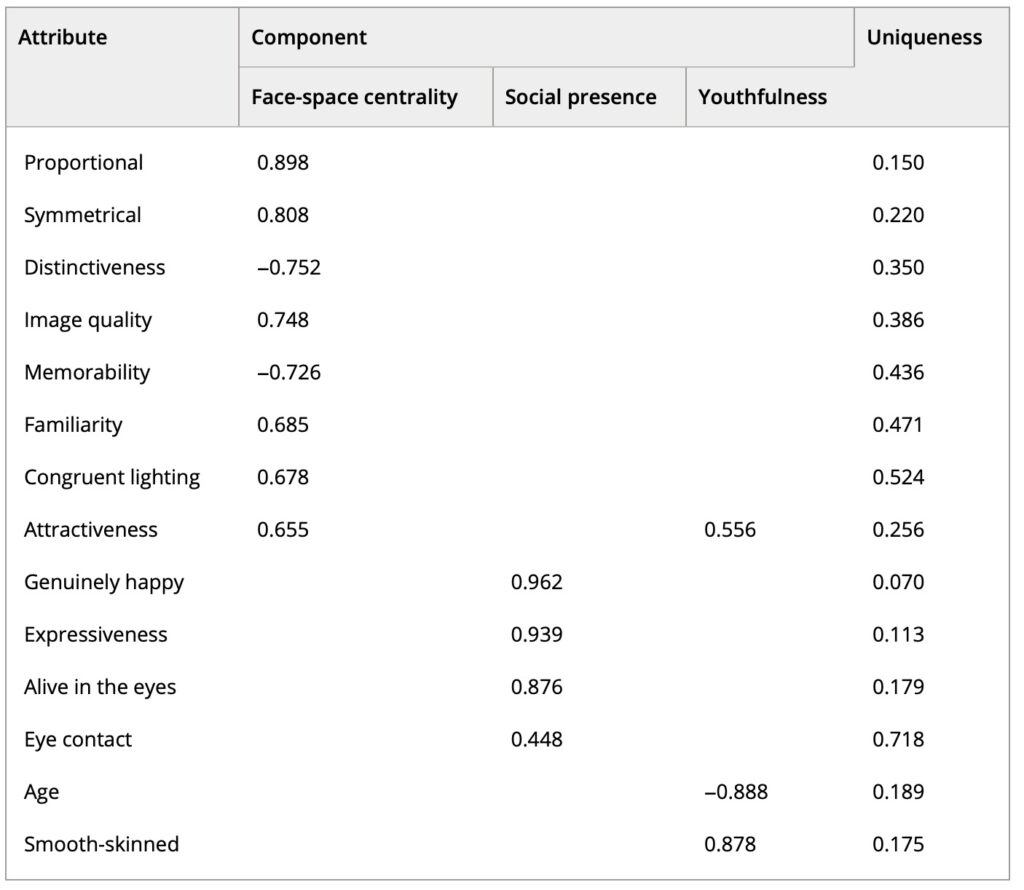Click the Smooth-skinned attribute label
The width and height of the screenshot is (1024, 890).
101,844
